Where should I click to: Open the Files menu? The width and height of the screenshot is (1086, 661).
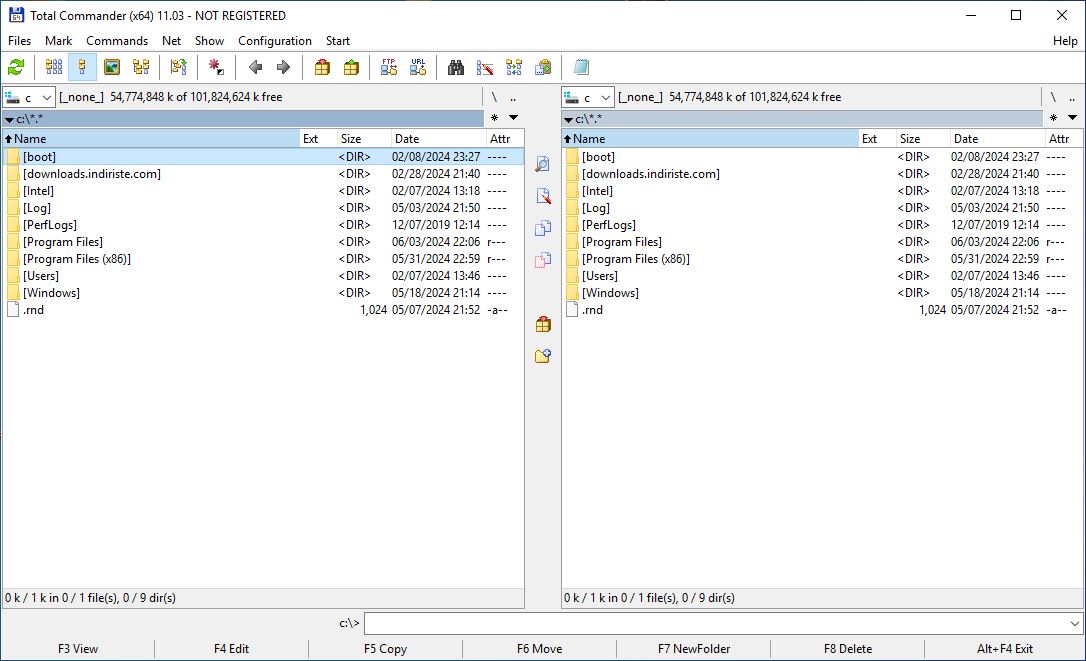[x=19, y=41]
